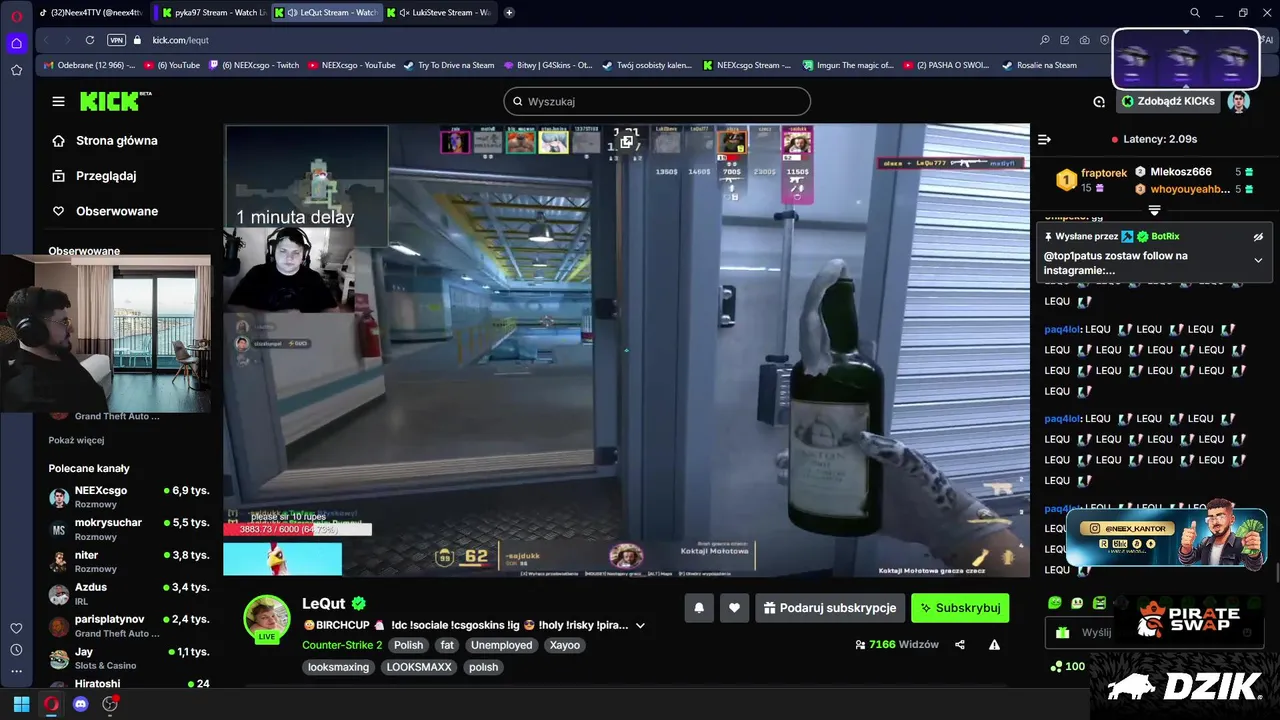Open Discord from taskbar
The image size is (1280, 720).
point(81,704)
